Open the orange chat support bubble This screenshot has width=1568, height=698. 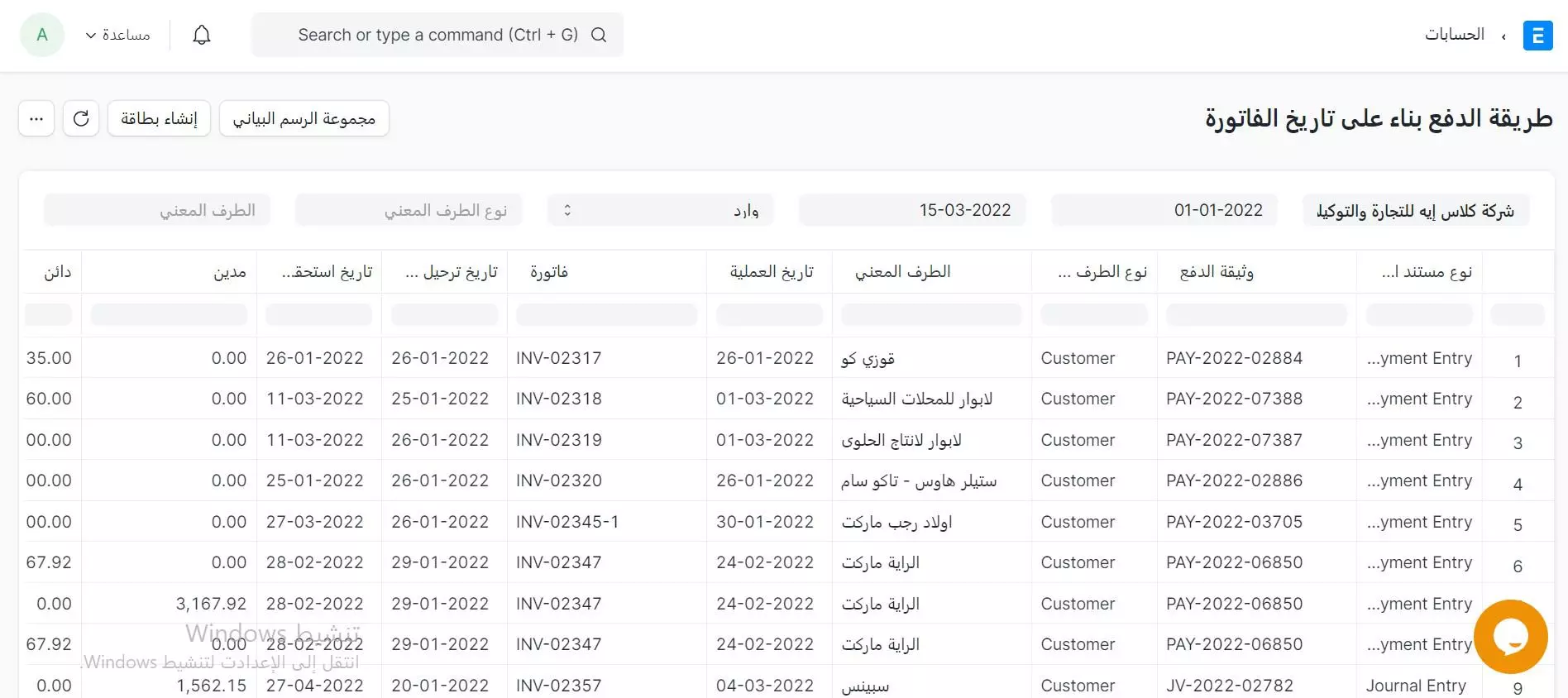[1510, 637]
